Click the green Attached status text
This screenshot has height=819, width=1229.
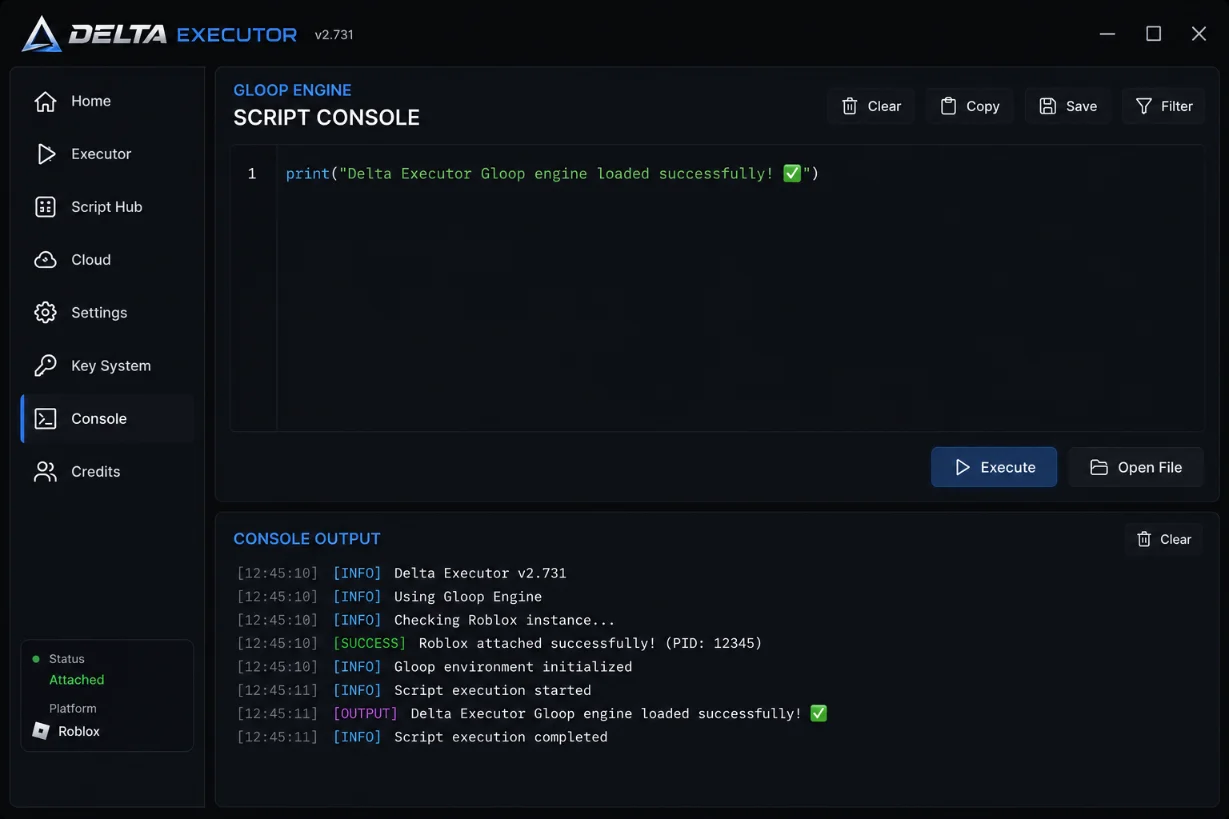click(77, 680)
